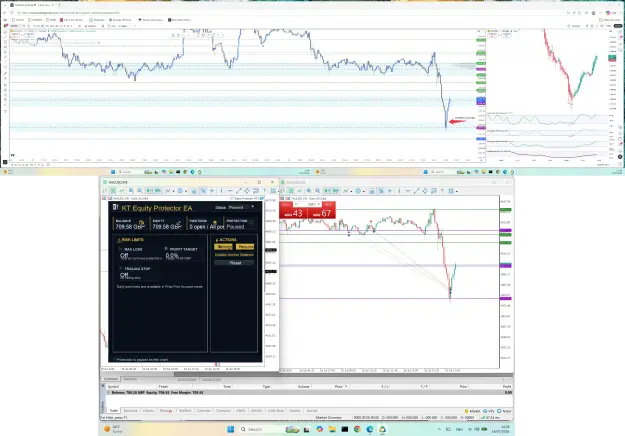This screenshot has height=436, width=625.
Task: Select equidistant channel tool in left MetaTrader toolbar
Action: 247,191
